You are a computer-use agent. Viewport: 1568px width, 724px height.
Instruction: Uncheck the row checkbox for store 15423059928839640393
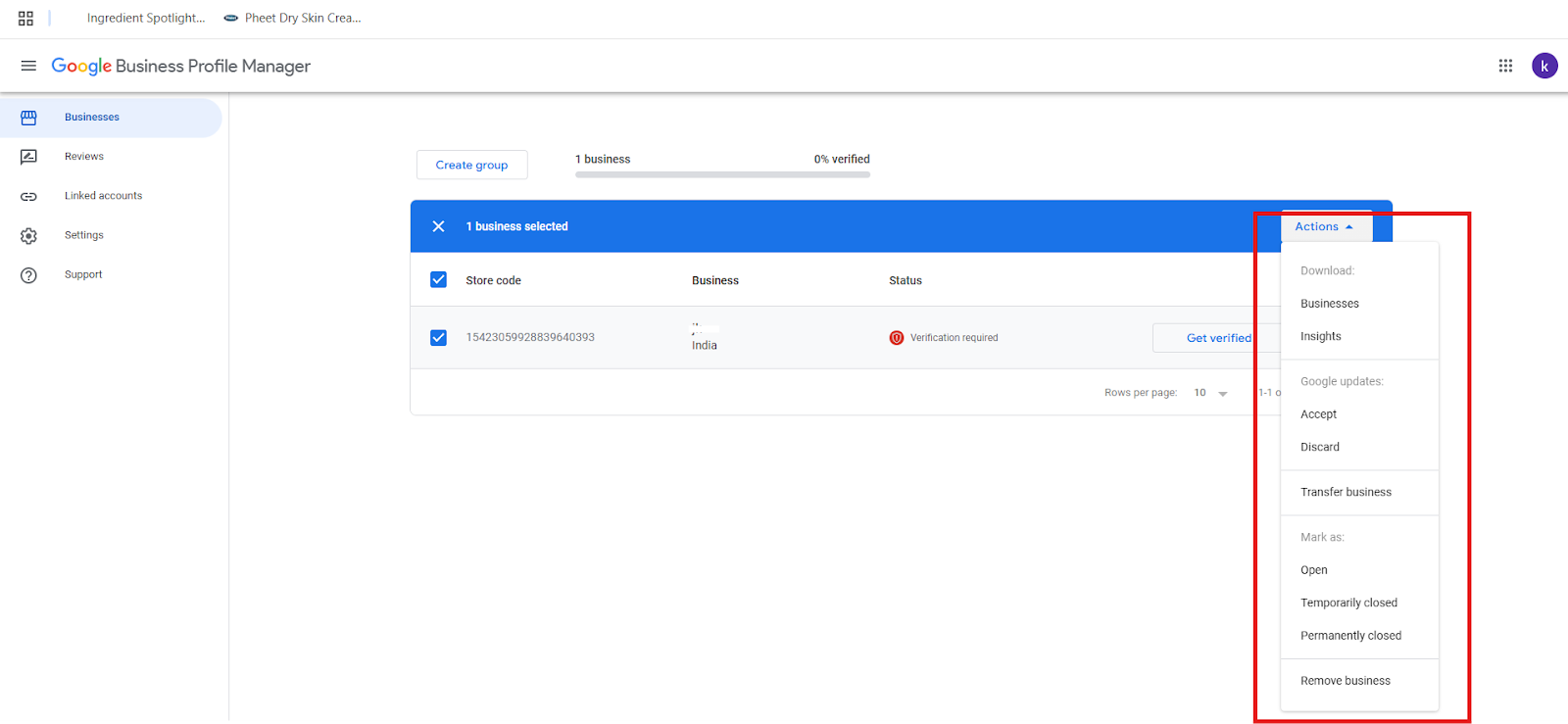438,338
